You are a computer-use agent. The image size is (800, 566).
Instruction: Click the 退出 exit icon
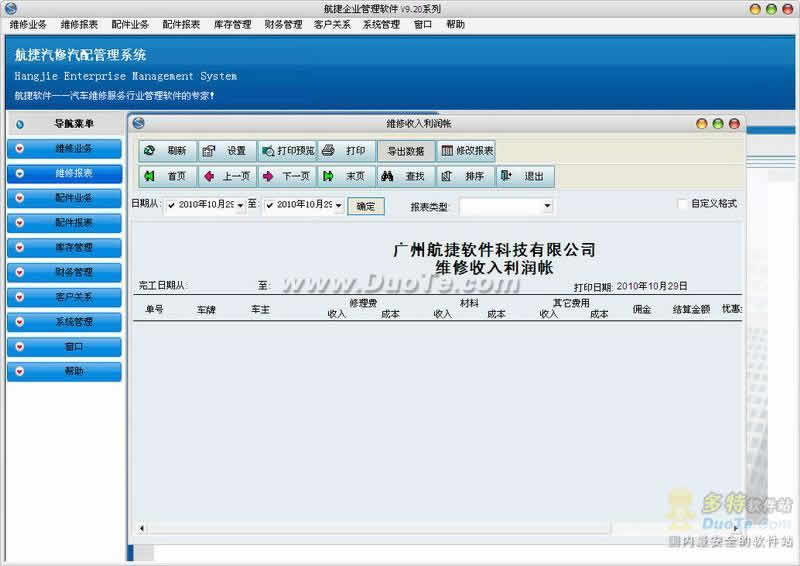click(x=506, y=176)
